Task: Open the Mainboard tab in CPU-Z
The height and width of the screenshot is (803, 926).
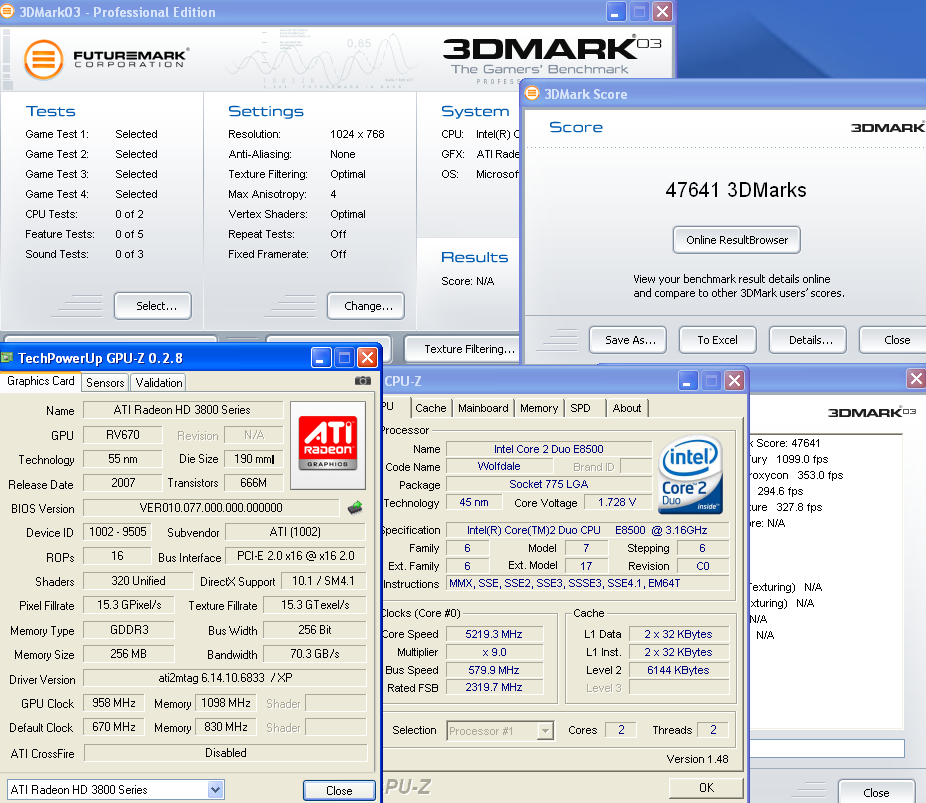Action: tap(483, 408)
